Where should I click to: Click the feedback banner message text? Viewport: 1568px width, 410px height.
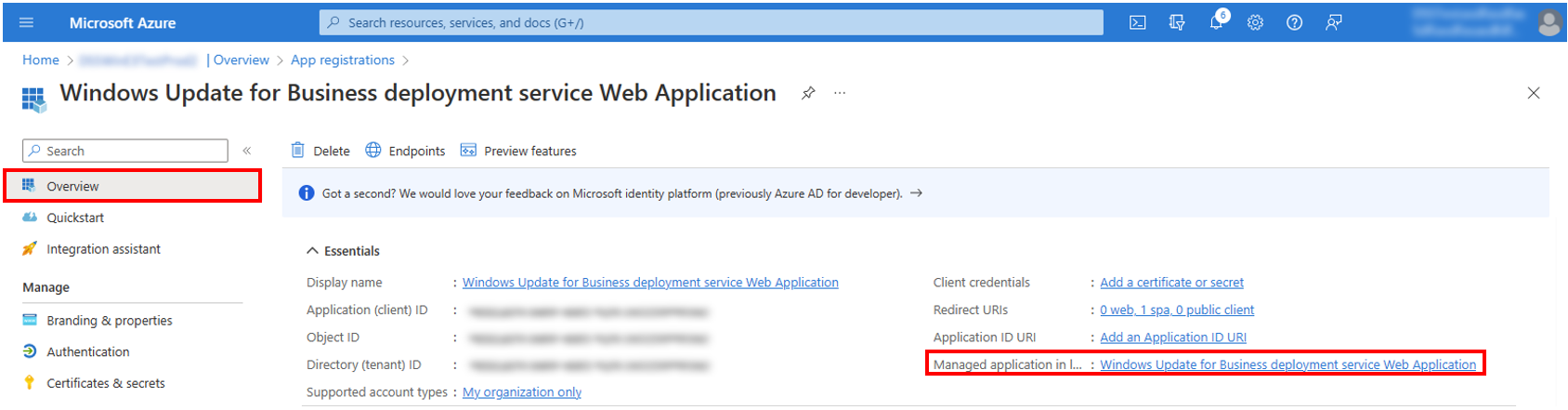(612, 193)
